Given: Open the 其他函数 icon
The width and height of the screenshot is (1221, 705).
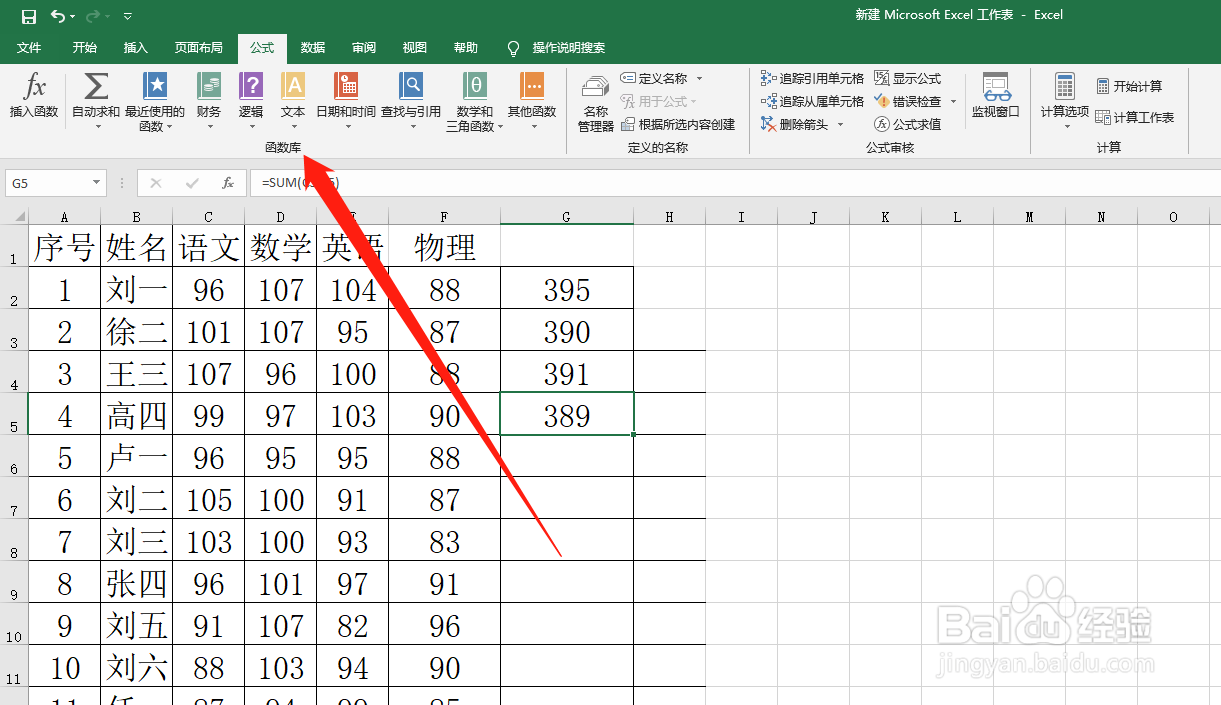Looking at the screenshot, I should pos(532,87).
